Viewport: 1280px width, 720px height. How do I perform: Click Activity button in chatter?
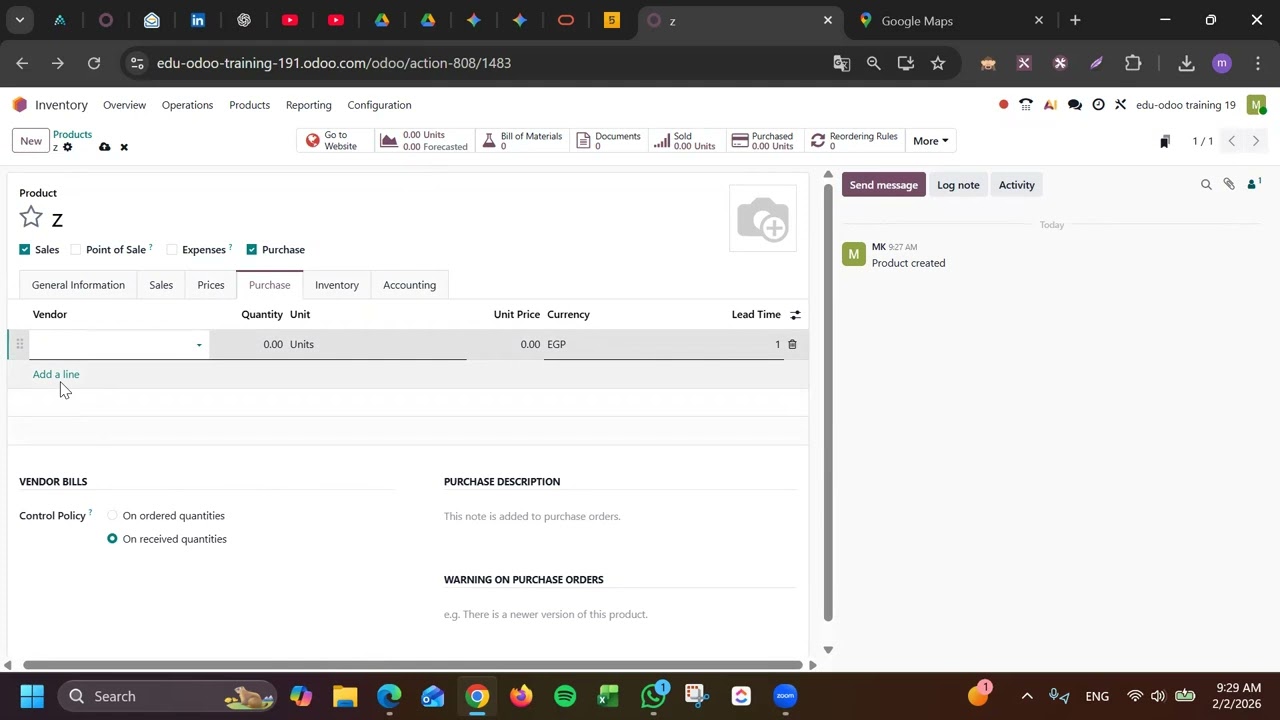click(x=1016, y=185)
